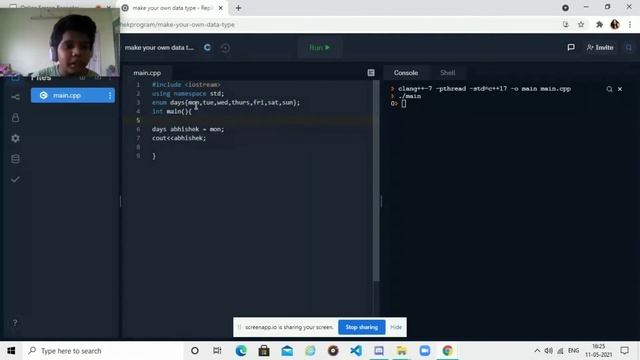Launch Microsoft Edge from the taskbar
Screen dimensions: 640x360
coord(241,351)
